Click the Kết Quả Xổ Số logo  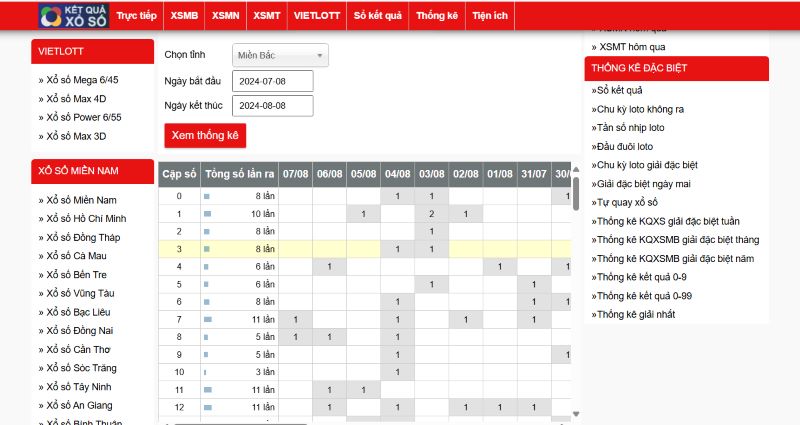[71, 16]
